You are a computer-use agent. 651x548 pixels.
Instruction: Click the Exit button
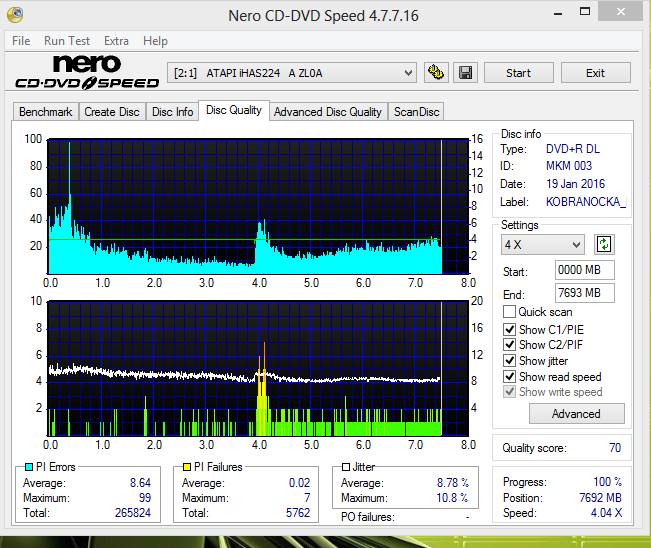click(595, 73)
